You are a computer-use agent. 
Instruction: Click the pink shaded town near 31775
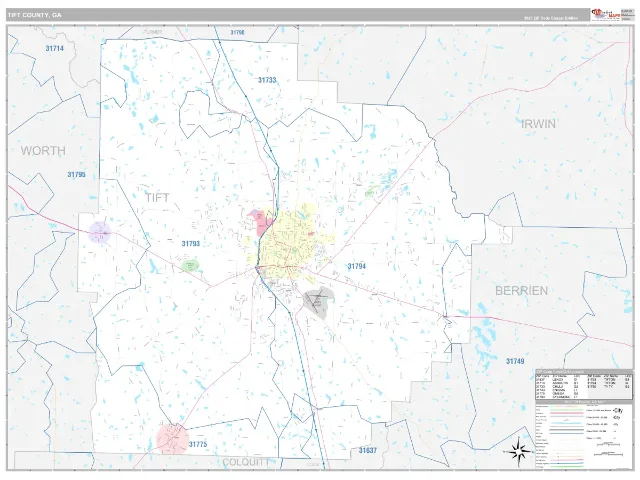(x=172, y=439)
